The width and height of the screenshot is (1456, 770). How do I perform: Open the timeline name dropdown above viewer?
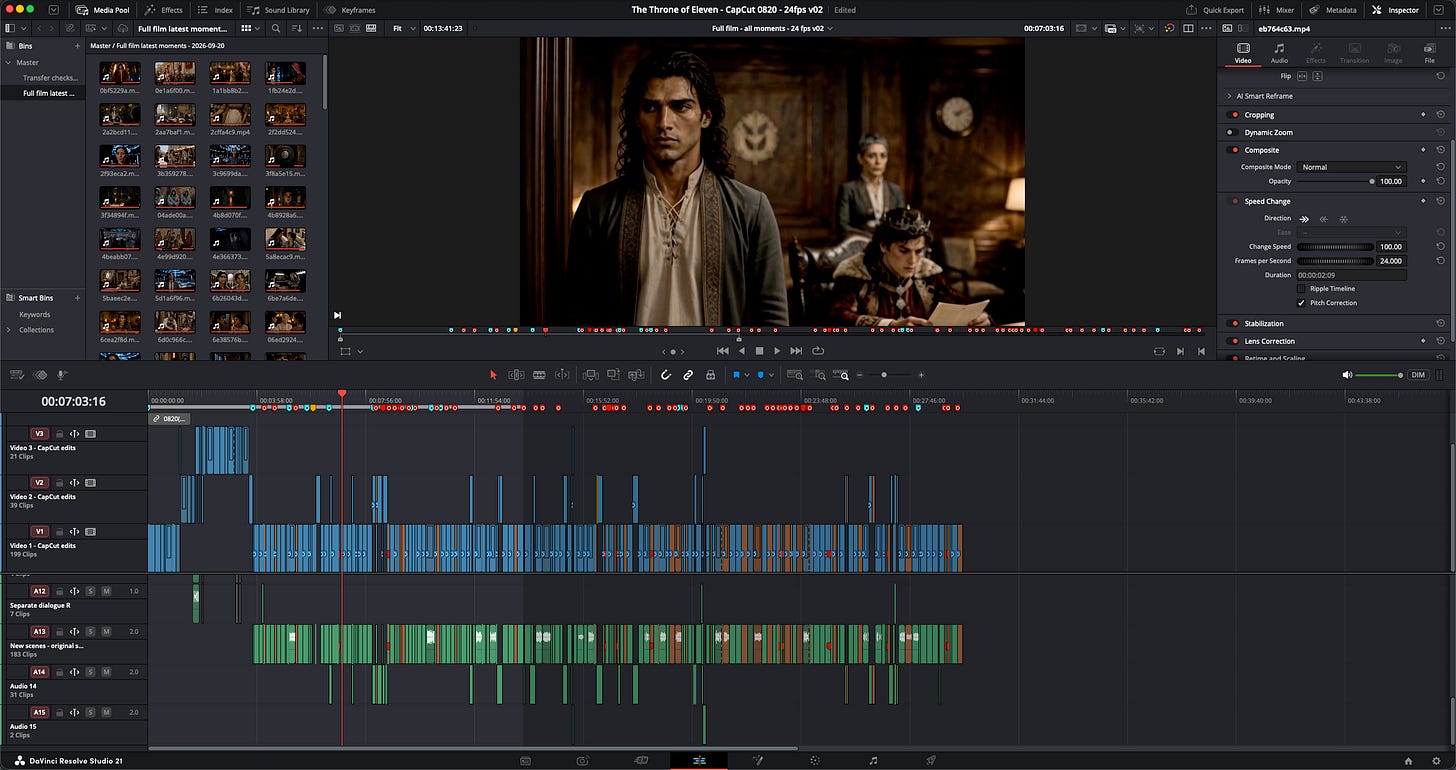[x=772, y=29]
